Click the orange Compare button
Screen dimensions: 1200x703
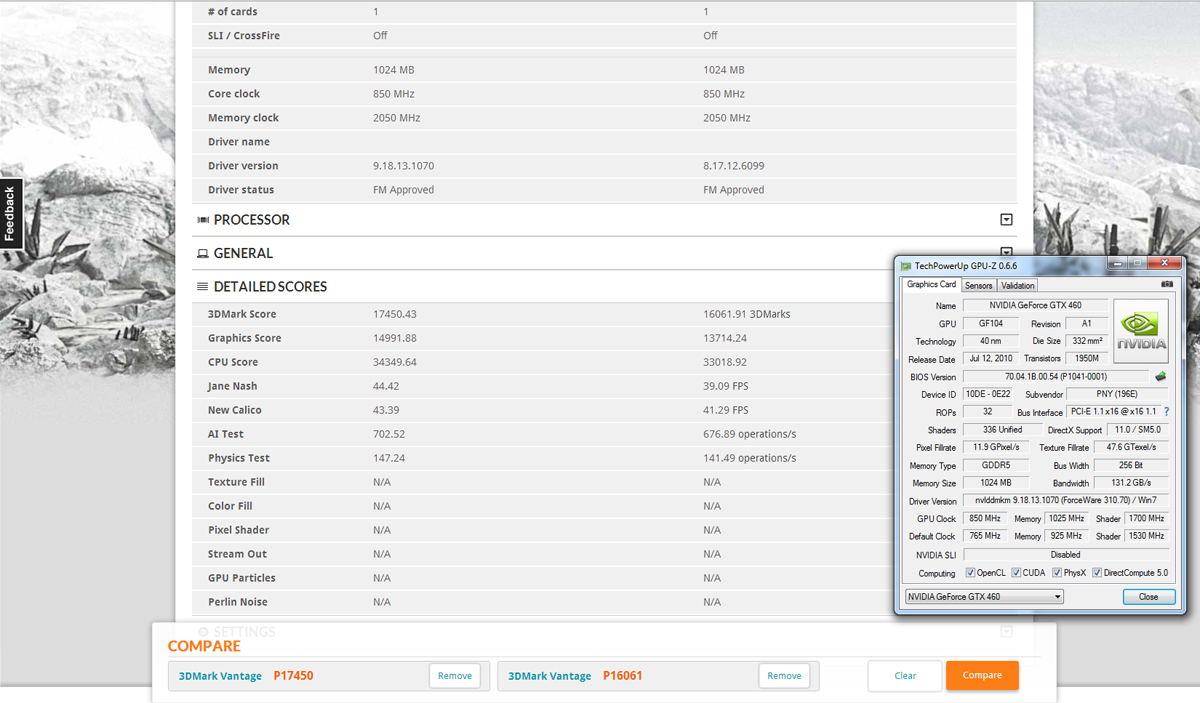(x=982, y=675)
